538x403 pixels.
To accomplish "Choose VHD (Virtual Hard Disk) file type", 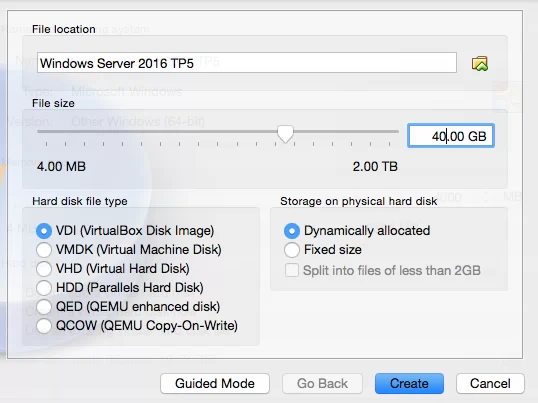I will (44, 269).
